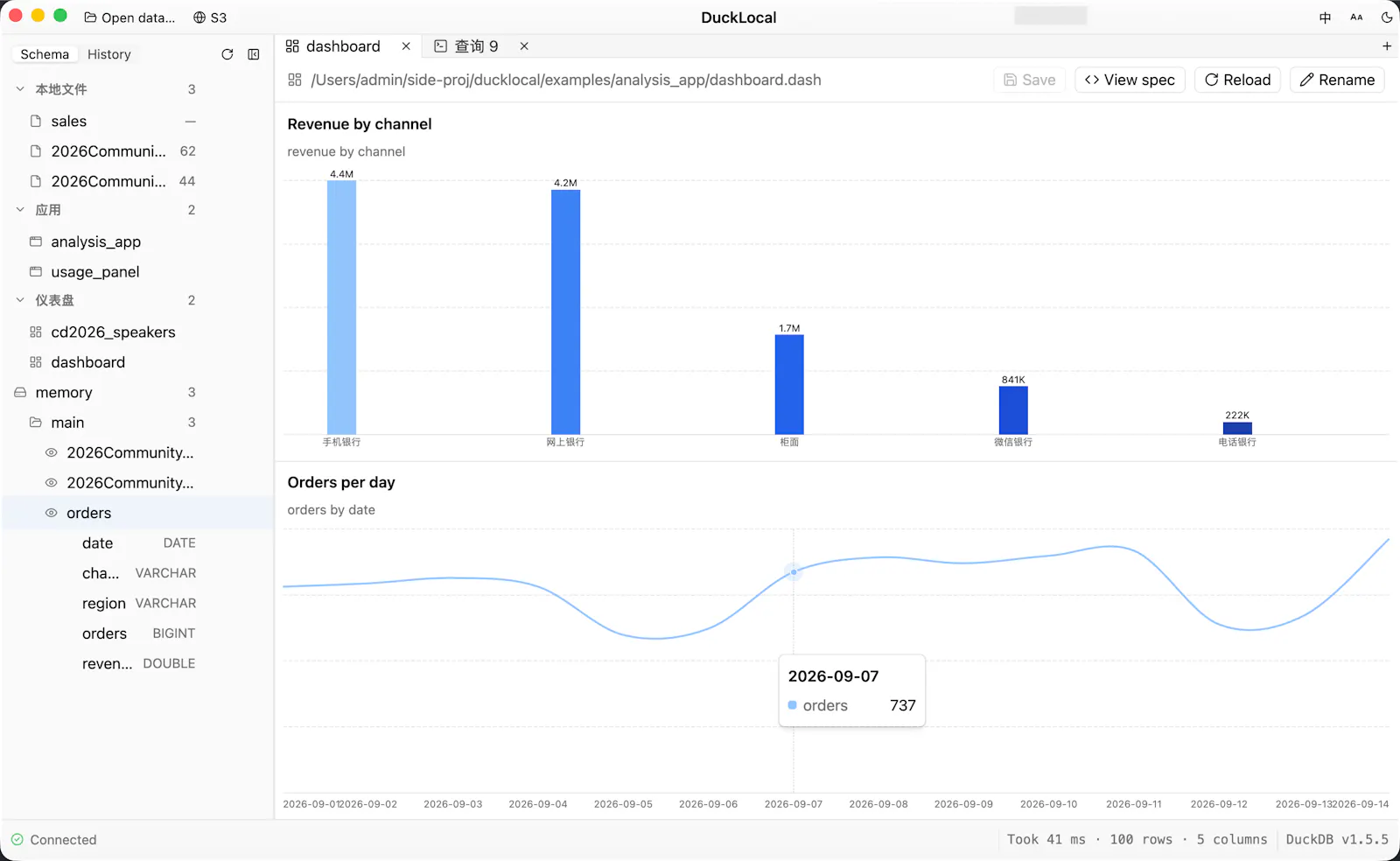Select the cha... VARCHAR column
Screen dimensions: 1400x861
[138, 573]
